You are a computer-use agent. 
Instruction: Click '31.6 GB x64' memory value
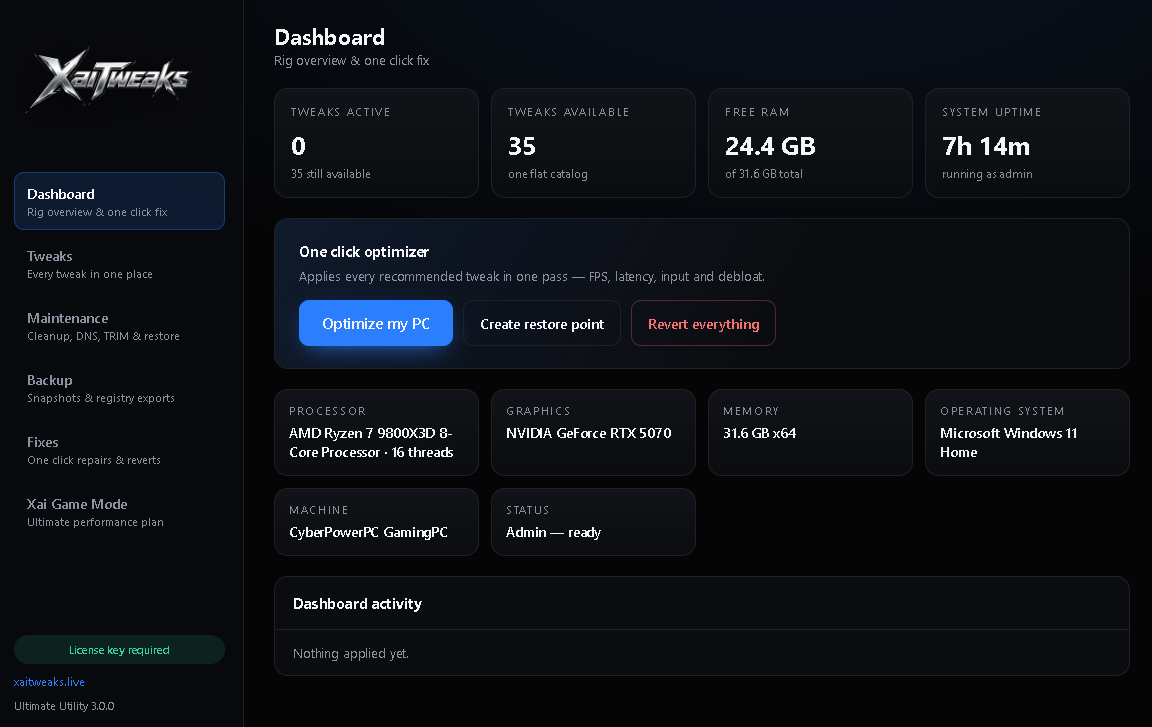pyautogui.click(x=760, y=433)
